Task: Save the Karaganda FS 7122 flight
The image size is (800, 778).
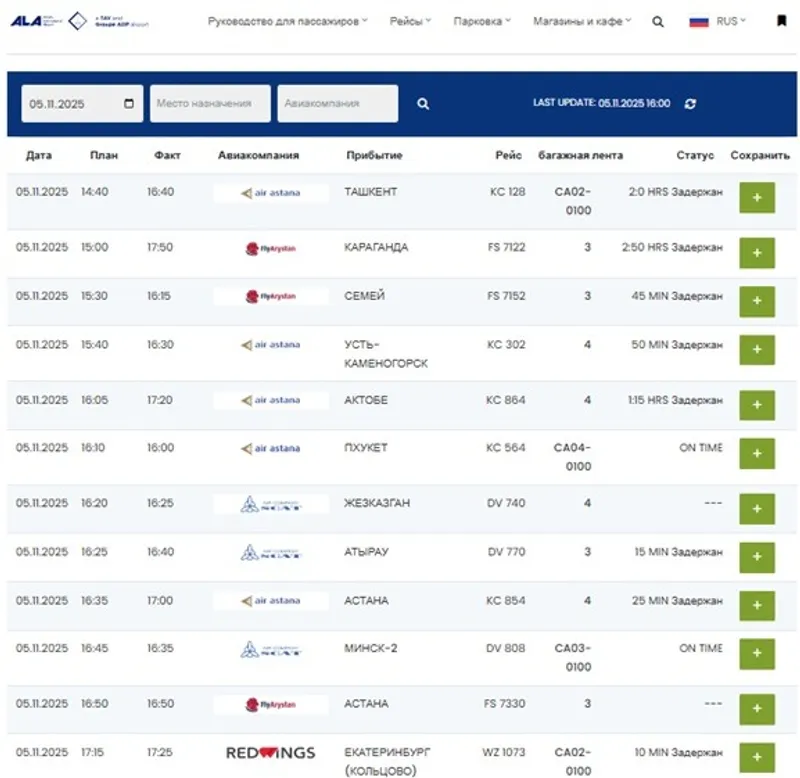Action: (757, 253)
